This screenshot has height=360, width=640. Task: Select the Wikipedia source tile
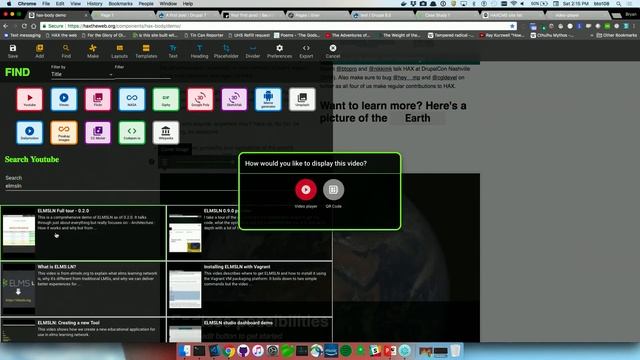click(x=166, y=132)
